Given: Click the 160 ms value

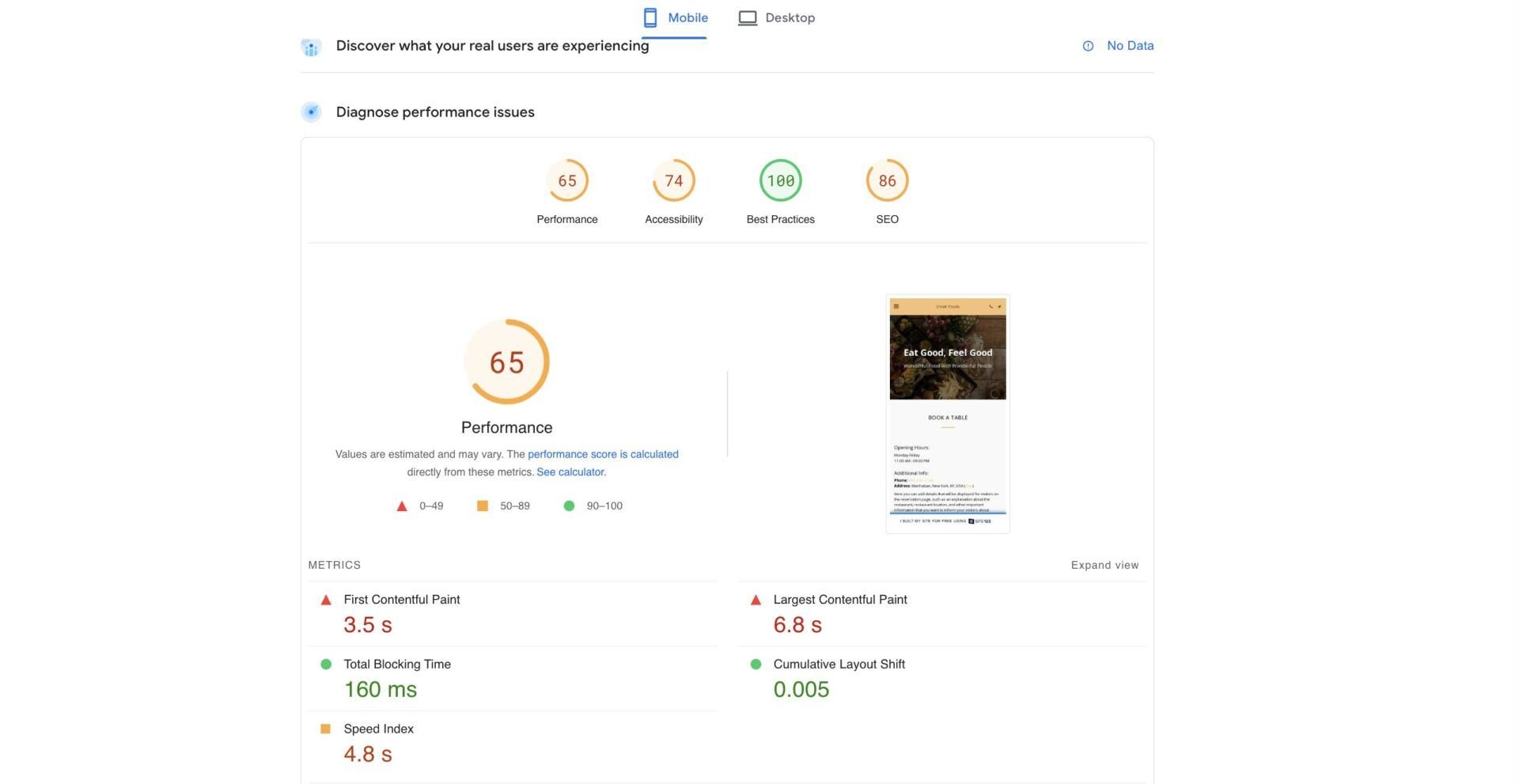Looking at the screenshot, I should [381, 690].
